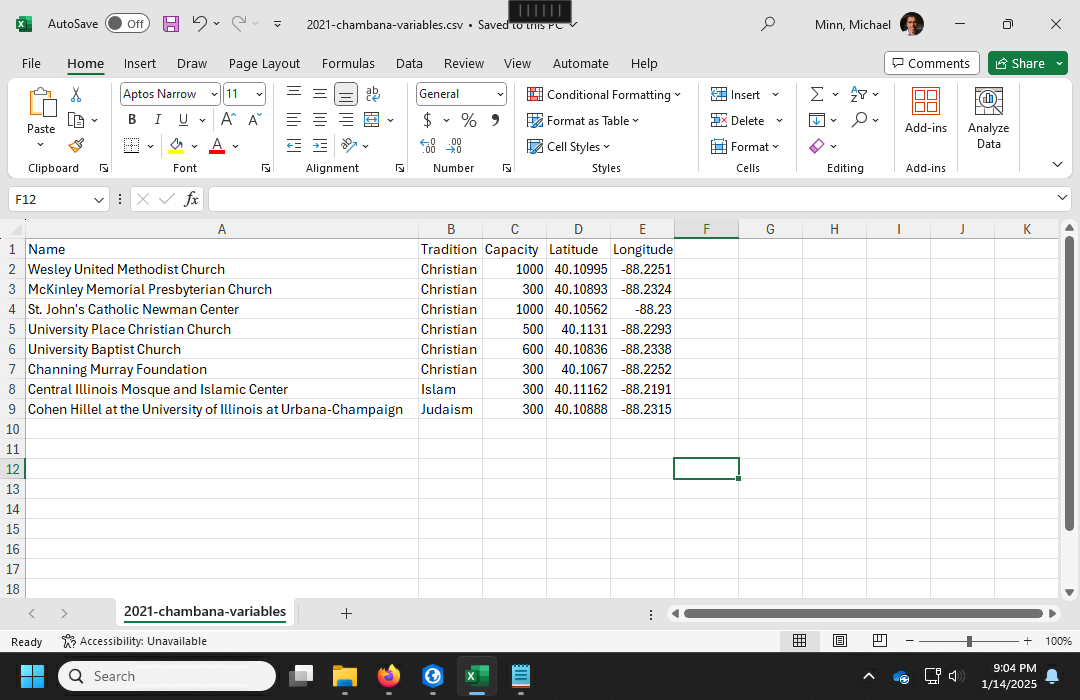The height and width of the screenshot is (700, 1080).
Task: Apply accounting dollar number format
Action: click(427, 121)
